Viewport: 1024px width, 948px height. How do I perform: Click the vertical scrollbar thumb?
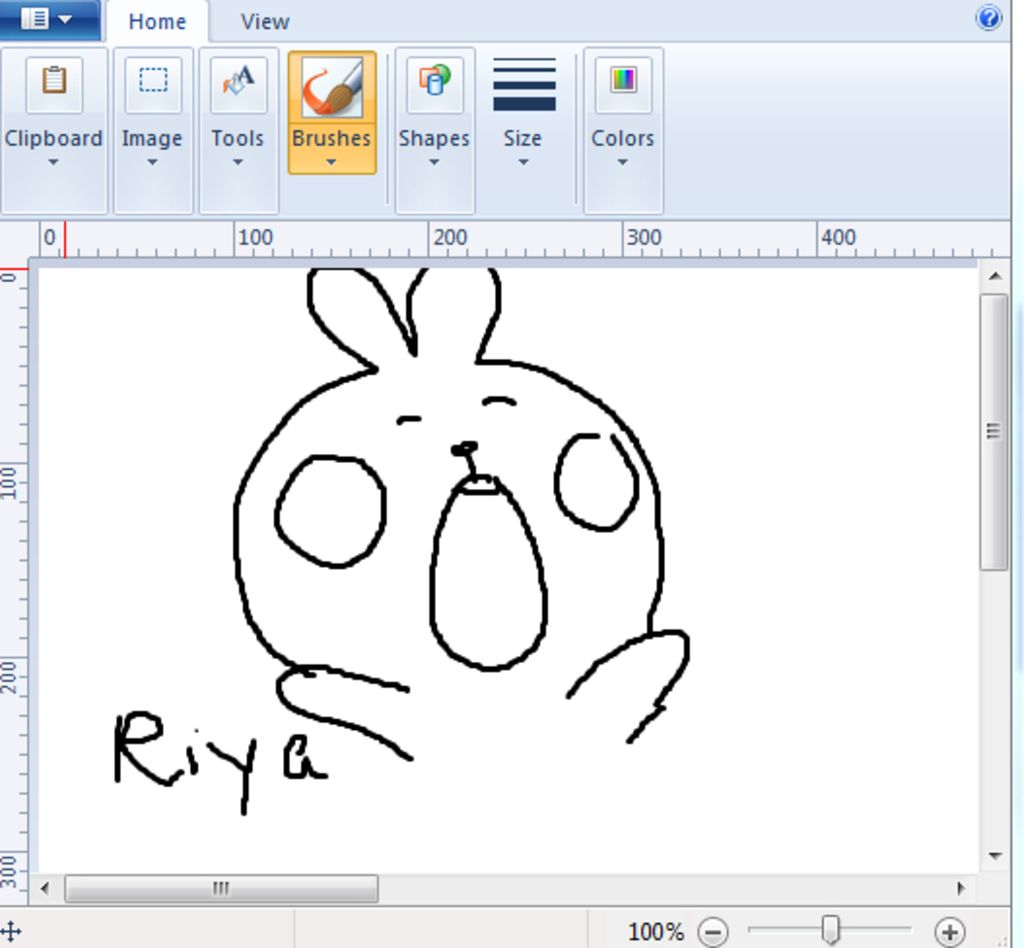pos(994,432)
